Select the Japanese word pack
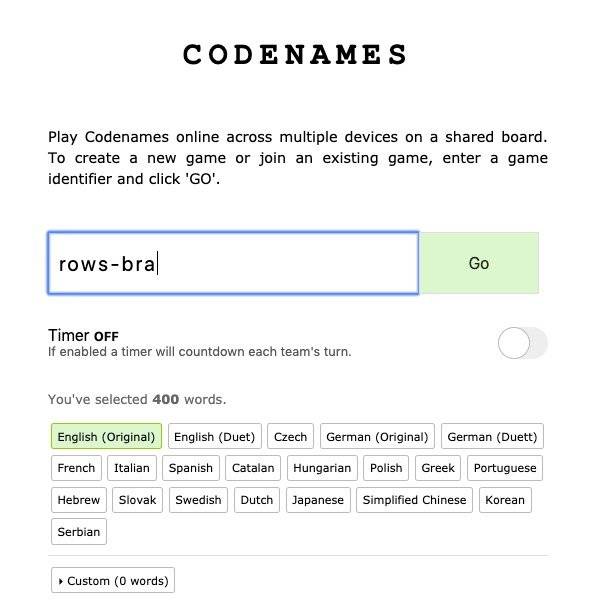Image resolution: width=616 pixels, height=609 pixels. [x=318, y=500]
